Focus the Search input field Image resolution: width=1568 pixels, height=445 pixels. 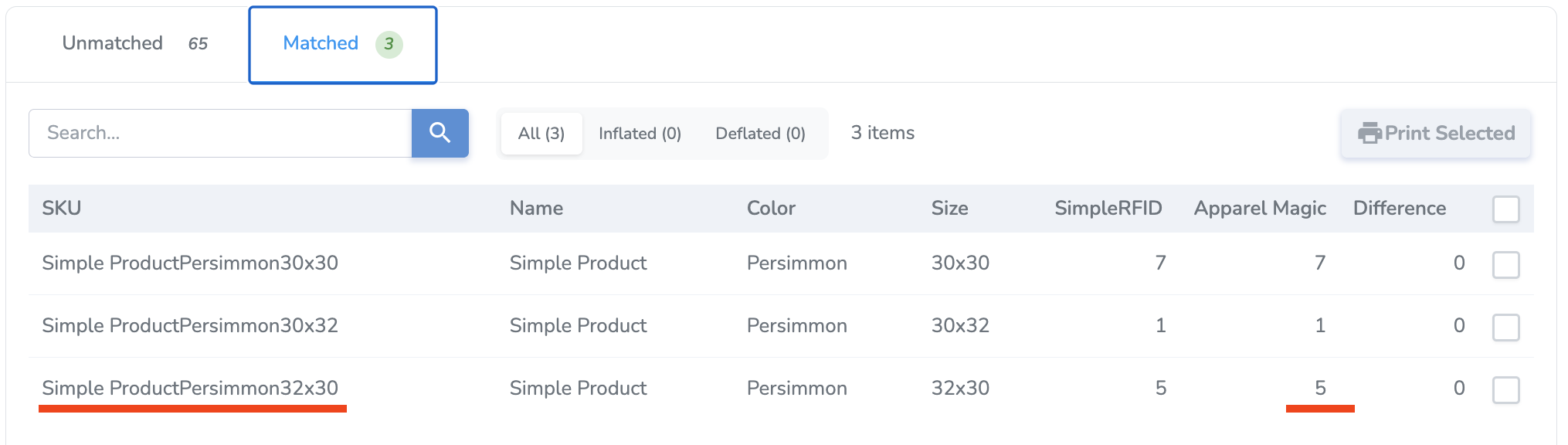point(220,133)
